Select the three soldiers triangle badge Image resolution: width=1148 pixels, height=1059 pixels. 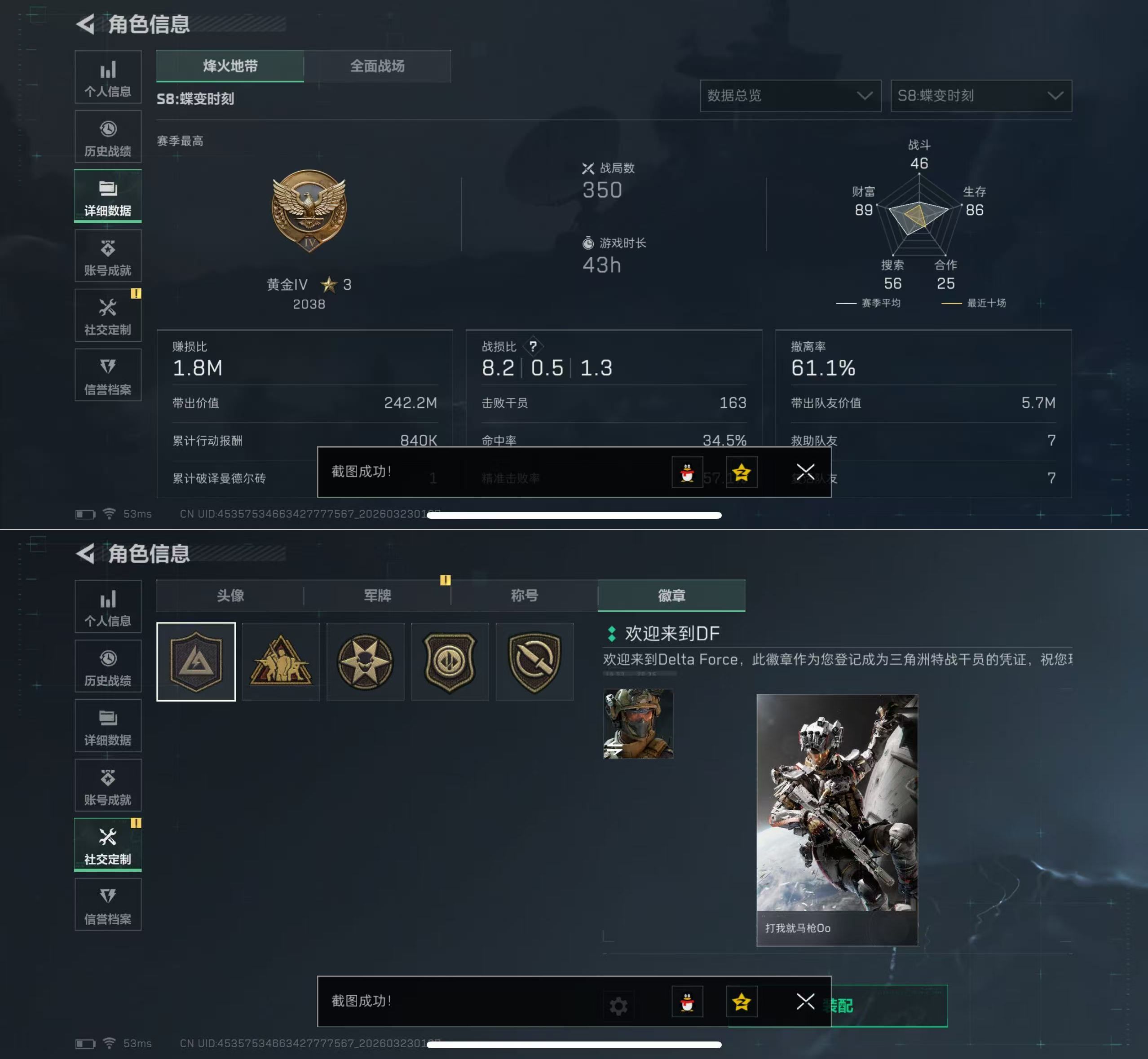(x=281, y=662)
